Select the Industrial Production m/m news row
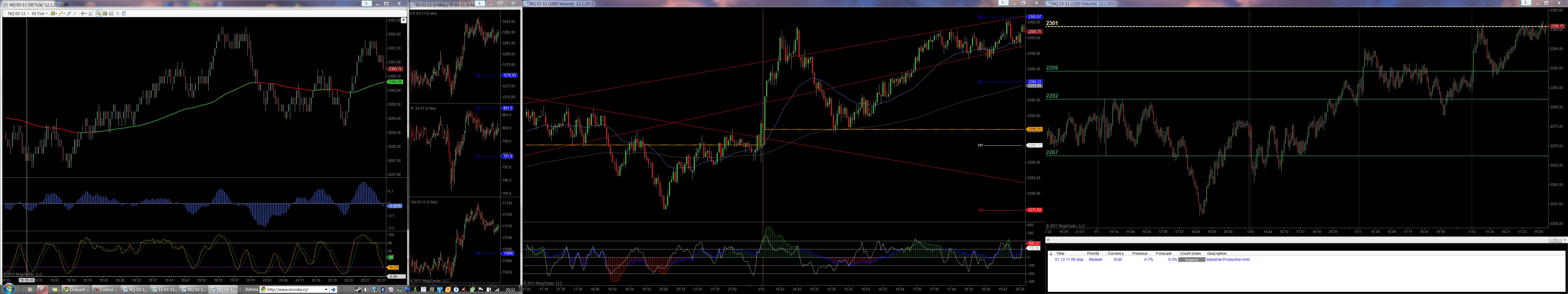1568x294 pixels. [1227, 259]
